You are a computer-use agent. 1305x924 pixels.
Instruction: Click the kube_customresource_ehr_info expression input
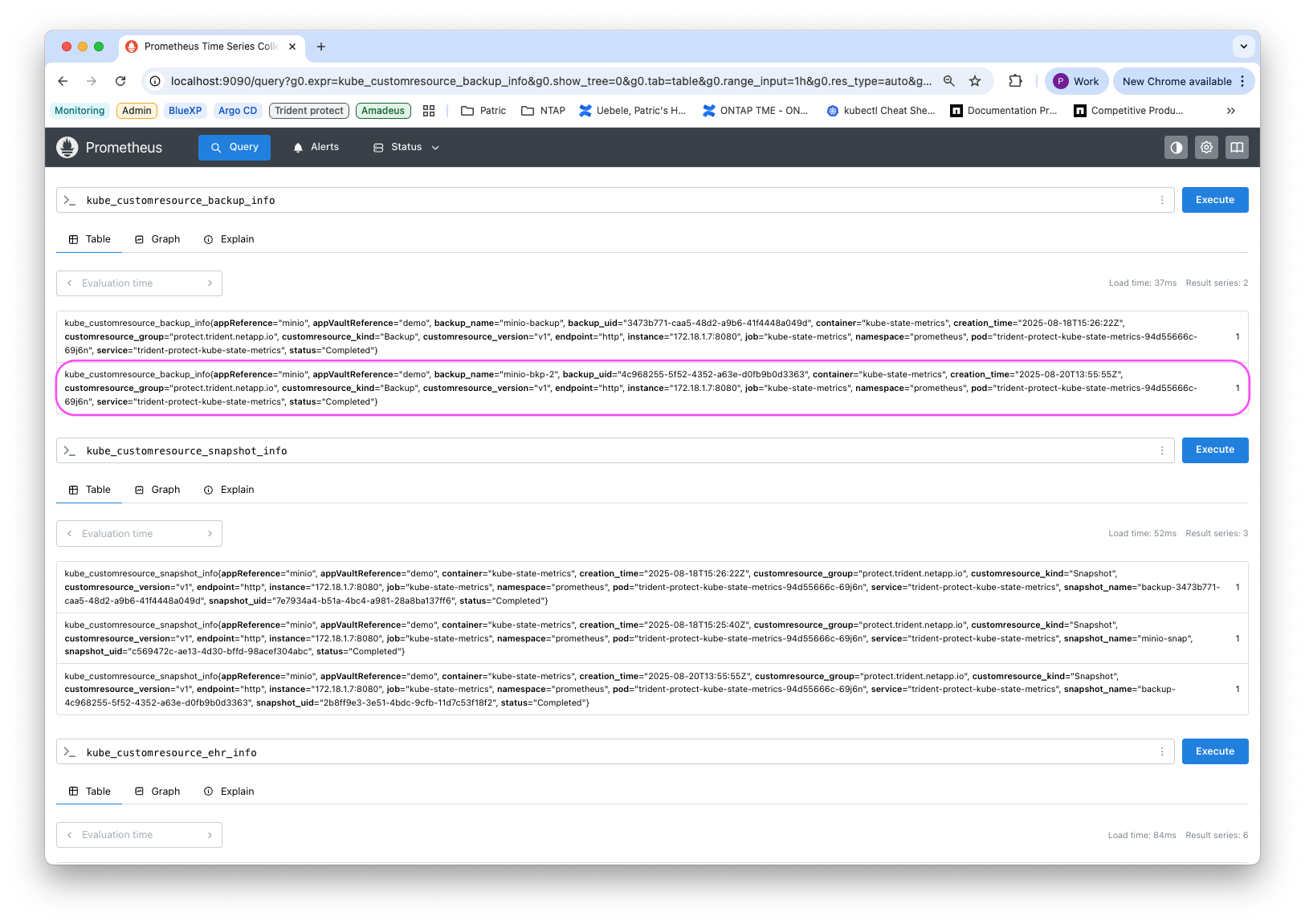pyautogui.click(x=615, y=752)
